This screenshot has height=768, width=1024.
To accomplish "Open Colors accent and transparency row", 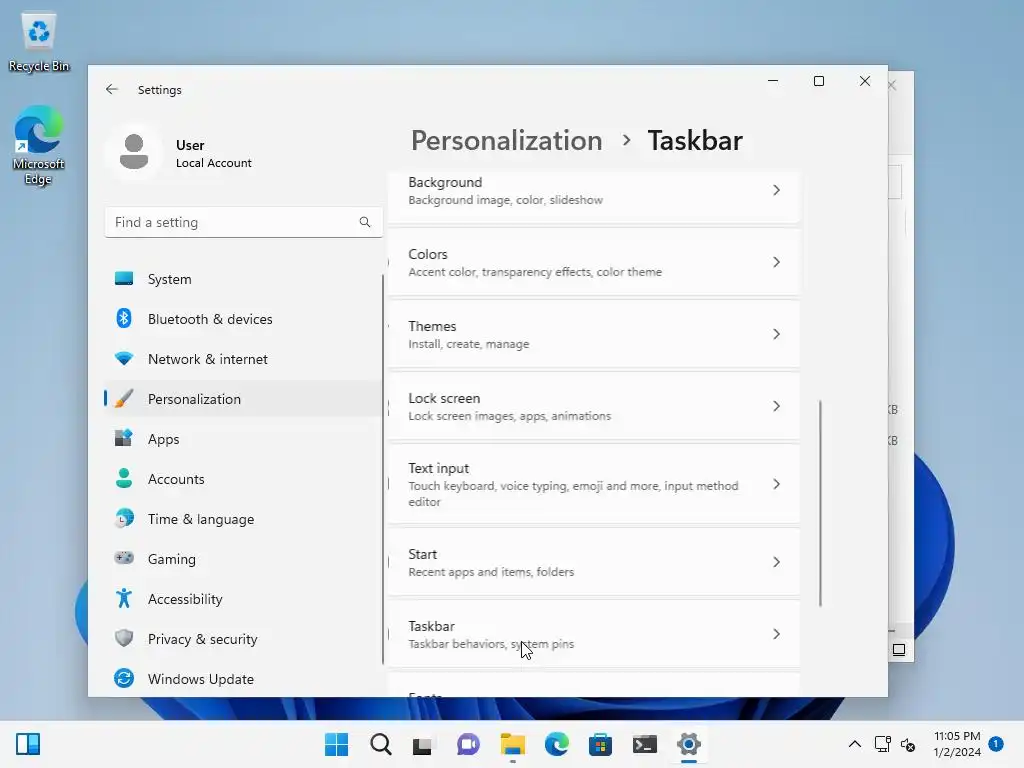I will tap(594, 262).
